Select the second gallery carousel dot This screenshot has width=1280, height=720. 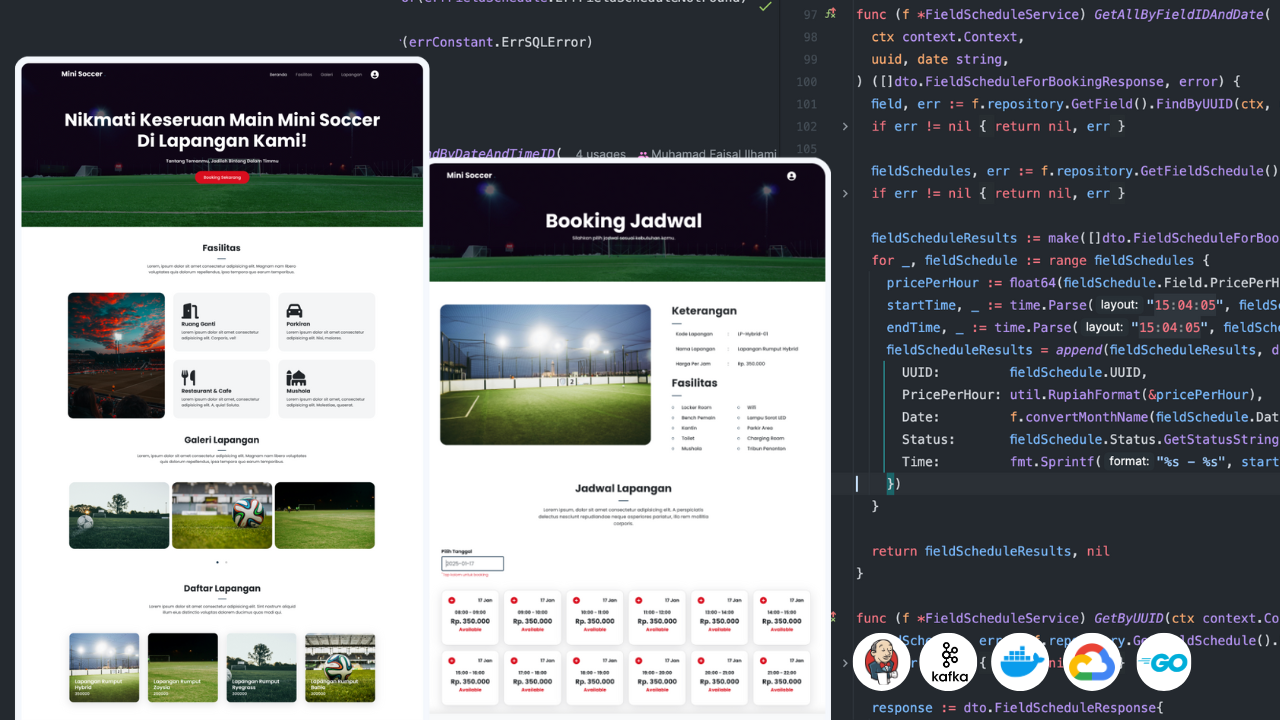[226, 562]
